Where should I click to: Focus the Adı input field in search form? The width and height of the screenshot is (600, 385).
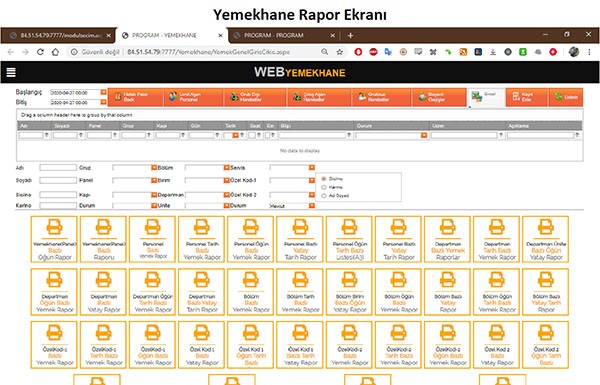pyautogui.click(x=58, y=168)
